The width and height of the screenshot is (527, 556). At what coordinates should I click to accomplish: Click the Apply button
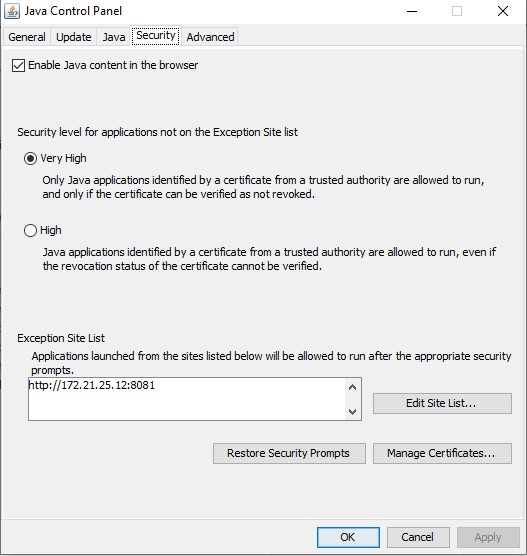click(x=488, y=537)
